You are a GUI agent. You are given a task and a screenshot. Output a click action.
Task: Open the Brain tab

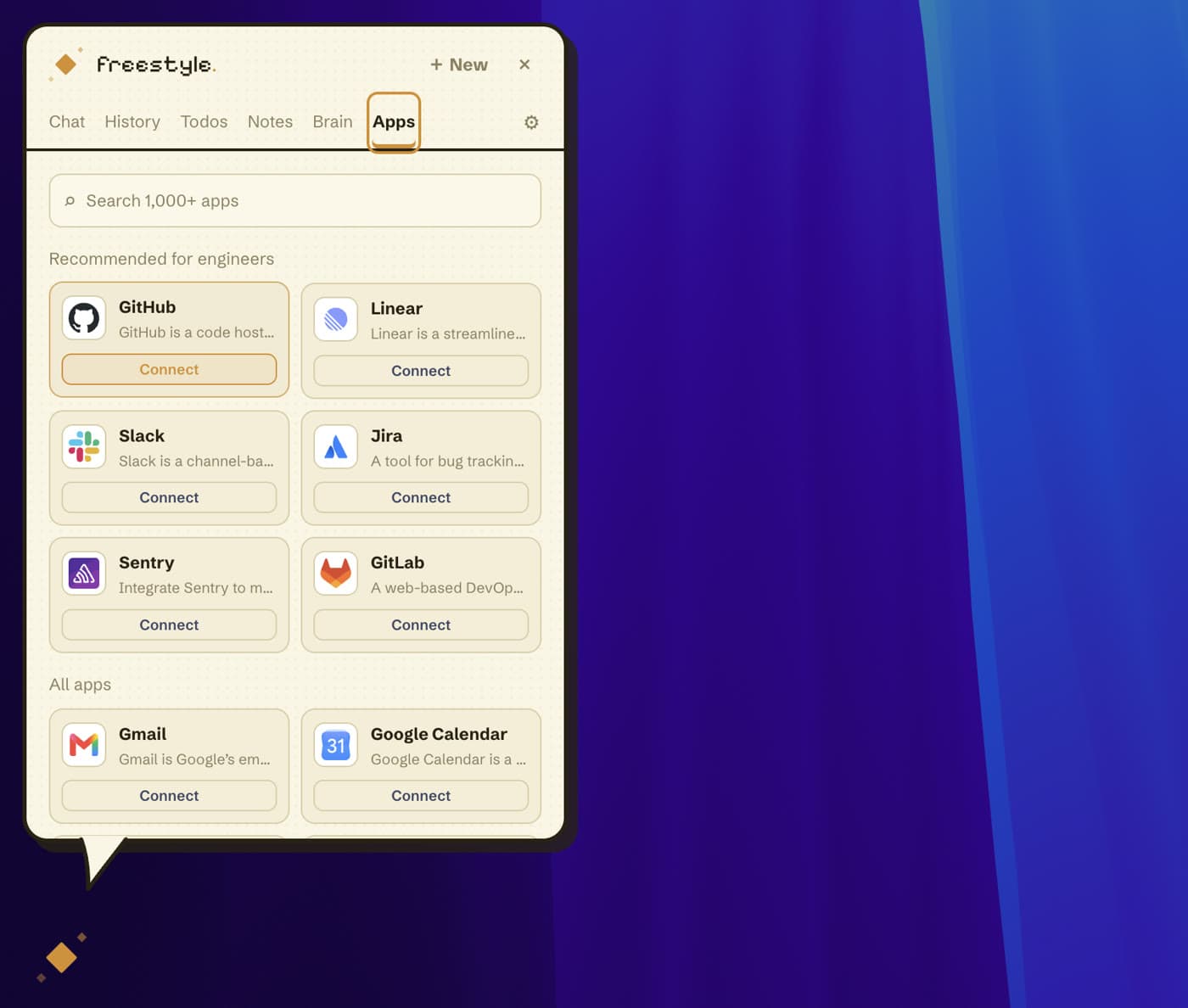pos(333,122)
